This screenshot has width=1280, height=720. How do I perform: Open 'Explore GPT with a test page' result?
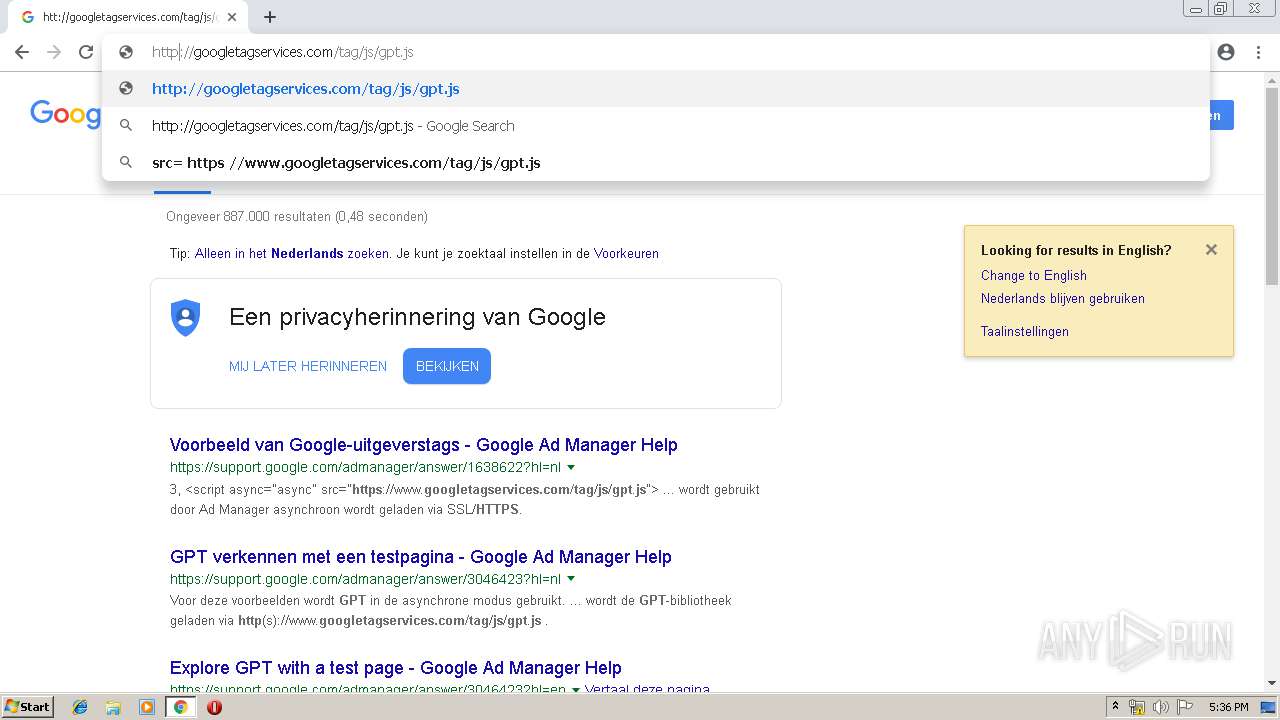tap(396, 668)
